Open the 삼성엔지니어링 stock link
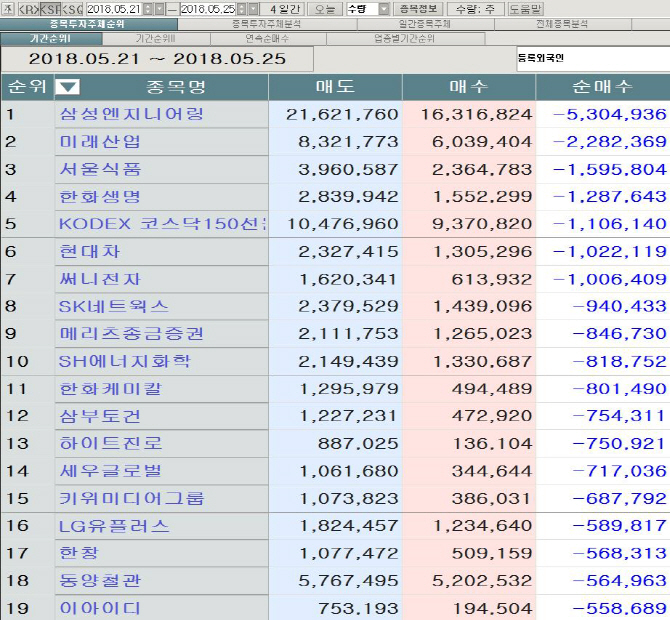Screen dimensions: 670x620 [x=132, y=114]
